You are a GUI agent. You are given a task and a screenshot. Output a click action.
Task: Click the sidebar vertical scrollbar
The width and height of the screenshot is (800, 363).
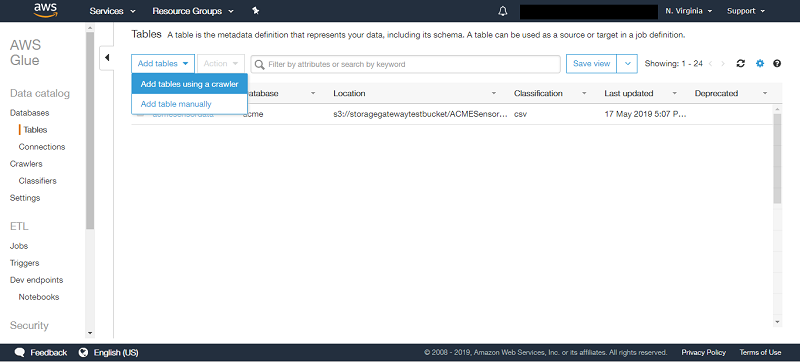coord(90,130)
